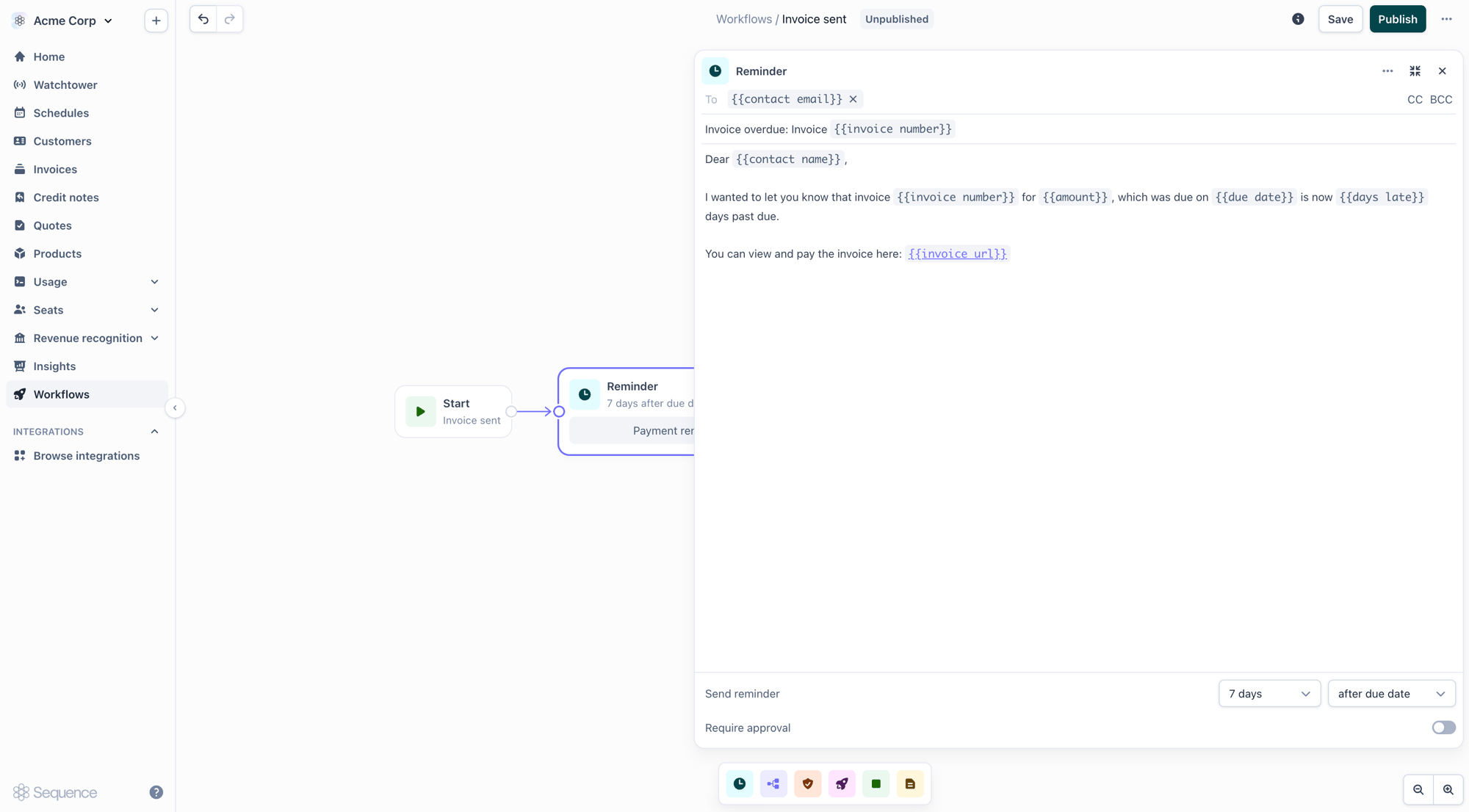
Task: Click the {{invoice url}} link in the email body
Action: (x=957, y=254)
